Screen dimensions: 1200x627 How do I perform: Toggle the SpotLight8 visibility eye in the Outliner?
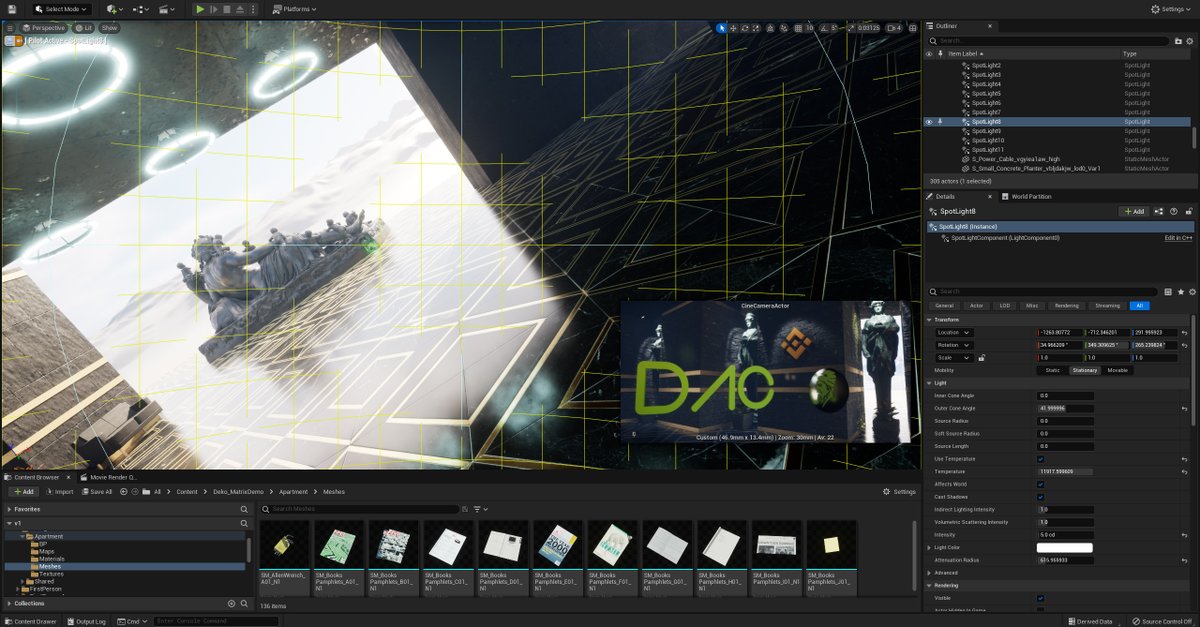click(x=929, y=122)
